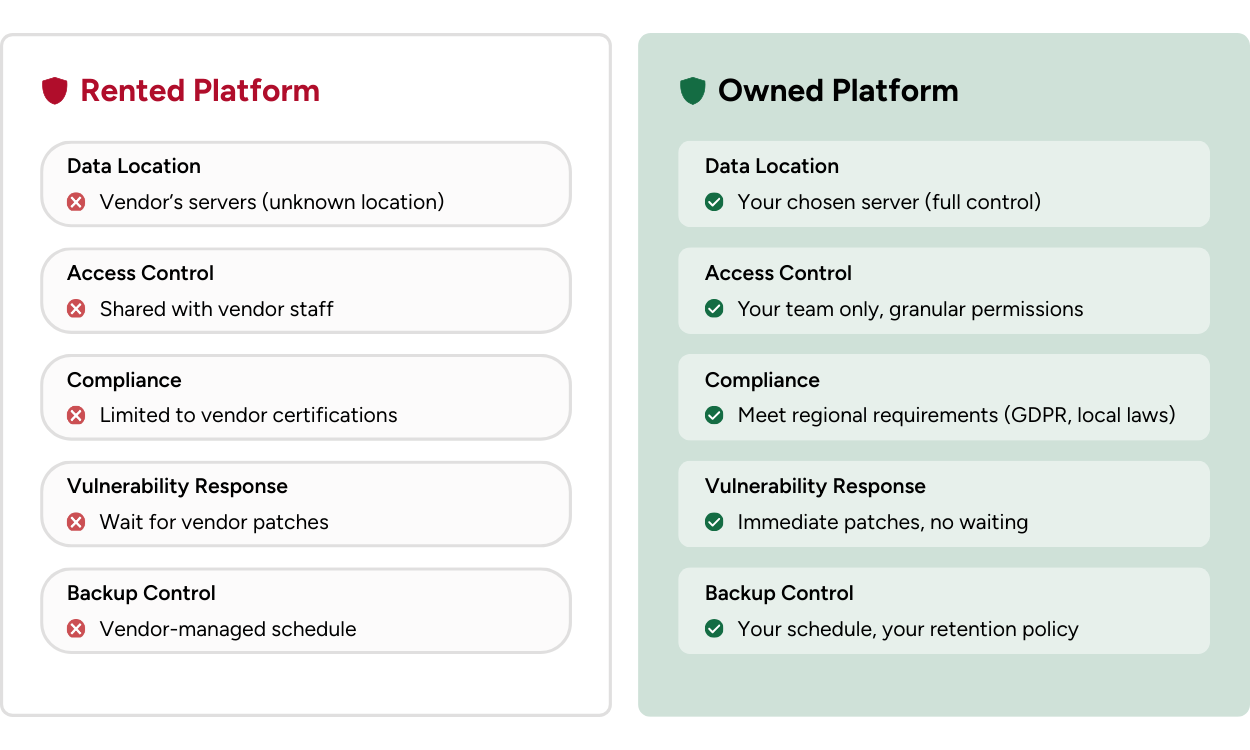Click the green checkmark beside Immediate patches text
Viewport: 1250px width, 750px height.
pyautogui.click(x=714, y=522)
